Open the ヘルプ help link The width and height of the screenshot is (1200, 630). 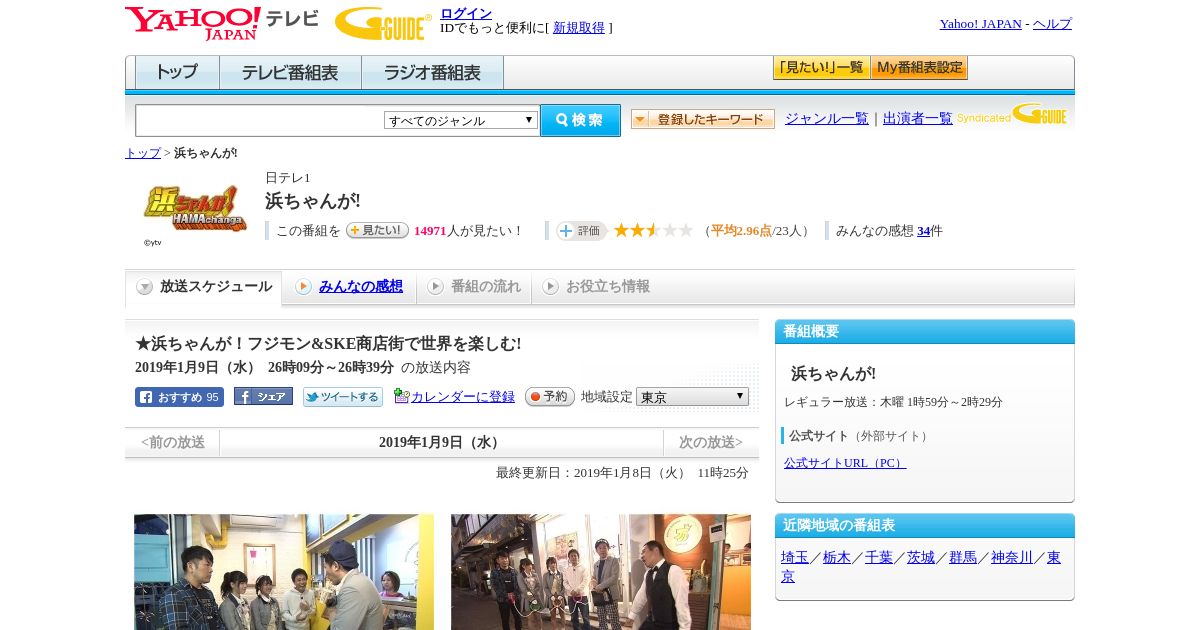(x=1052, y=24)
